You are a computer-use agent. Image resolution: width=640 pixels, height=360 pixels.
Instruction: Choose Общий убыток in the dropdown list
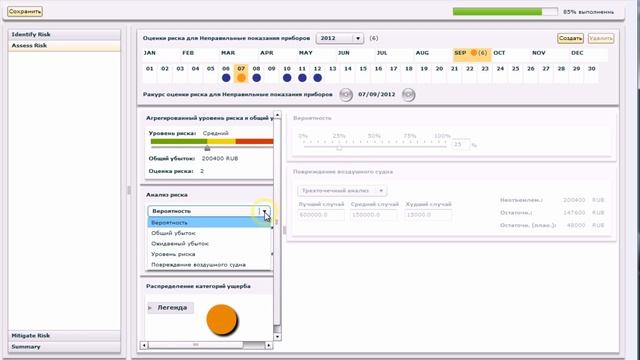[x=209, y=233]
